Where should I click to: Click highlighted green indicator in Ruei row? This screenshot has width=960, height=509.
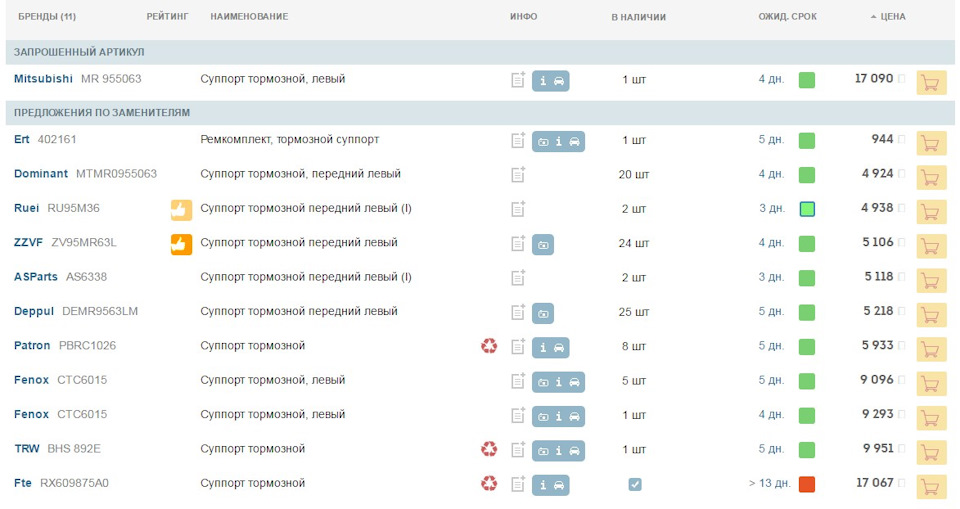[807, 209]
